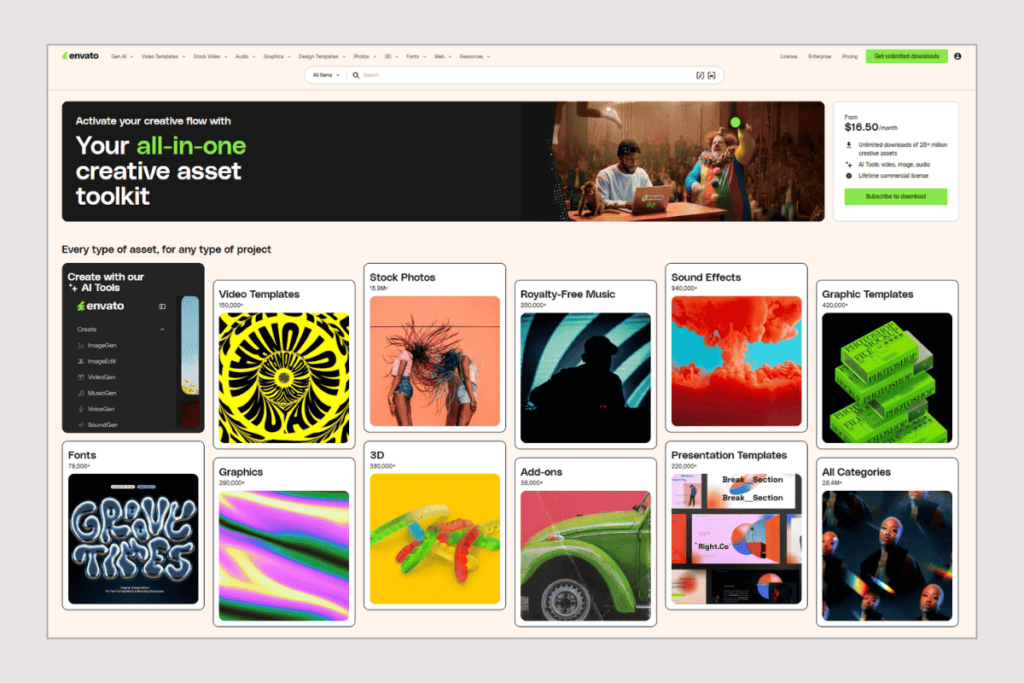Expand the Audio nav dropdown
1024x683 pixels.
(x=245, y=57)
